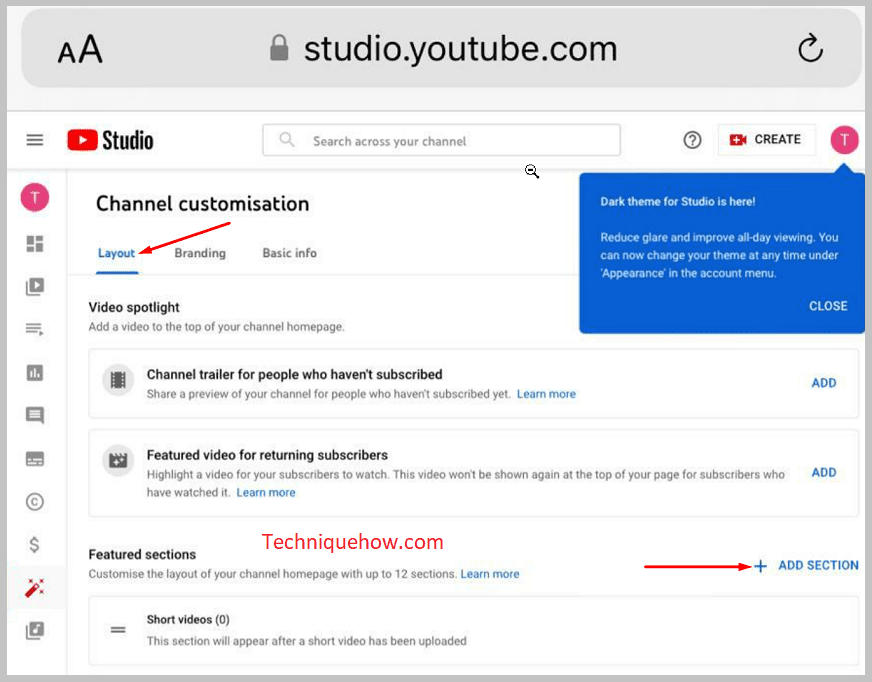Image resolution: width=872 pixels, height=682 pixels.
Task: Click the lock icon in address bar
Action: [279, 48]
